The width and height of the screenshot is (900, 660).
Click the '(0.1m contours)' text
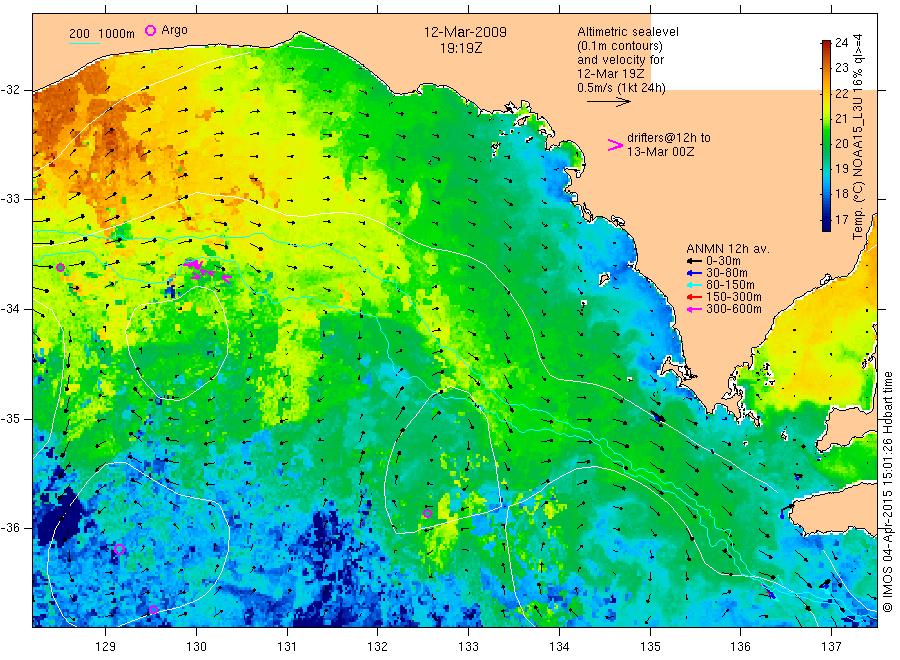coord(620,46)
